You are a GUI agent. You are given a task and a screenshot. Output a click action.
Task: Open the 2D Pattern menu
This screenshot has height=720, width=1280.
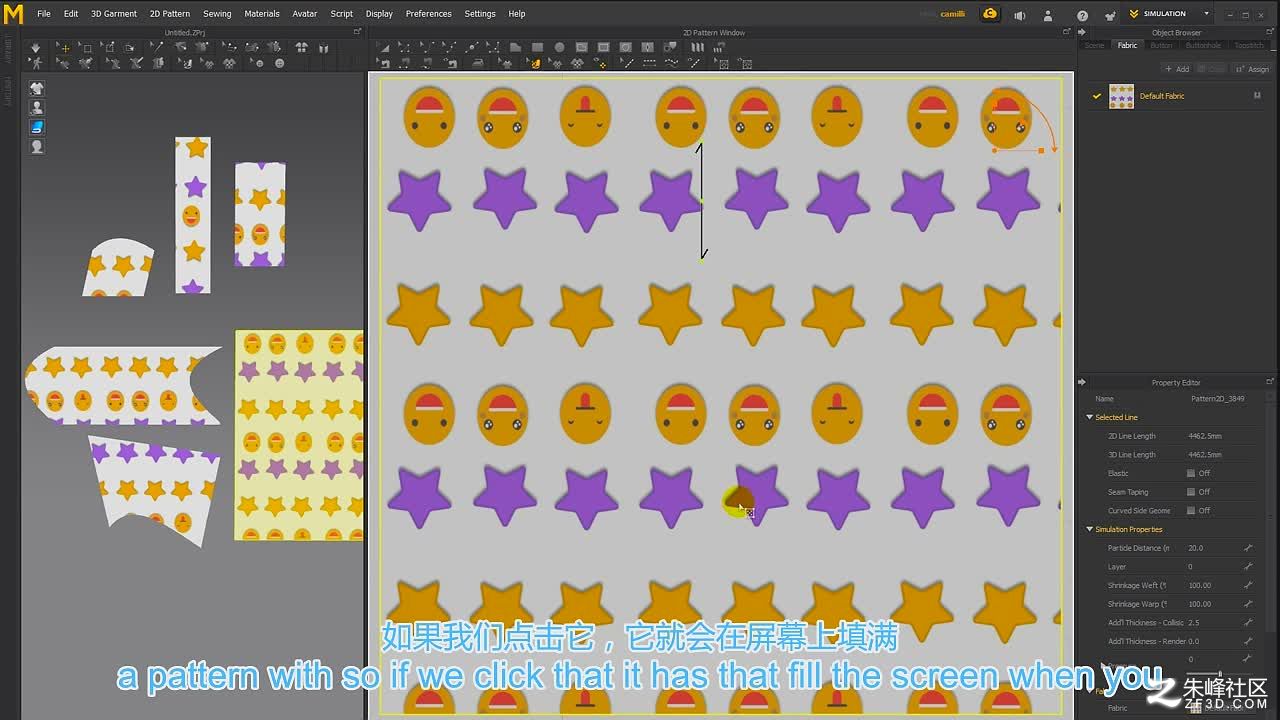point(170,14)
